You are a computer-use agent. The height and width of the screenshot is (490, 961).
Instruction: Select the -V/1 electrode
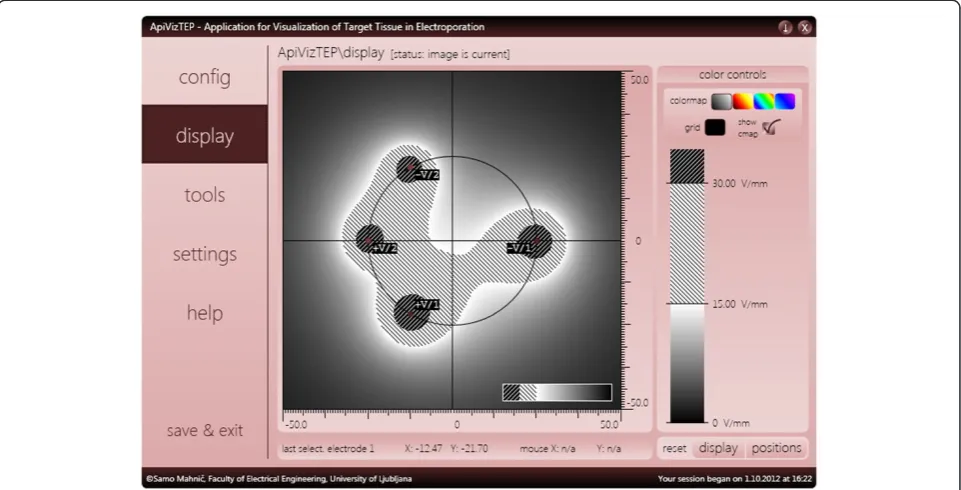(x=535, y=241)
